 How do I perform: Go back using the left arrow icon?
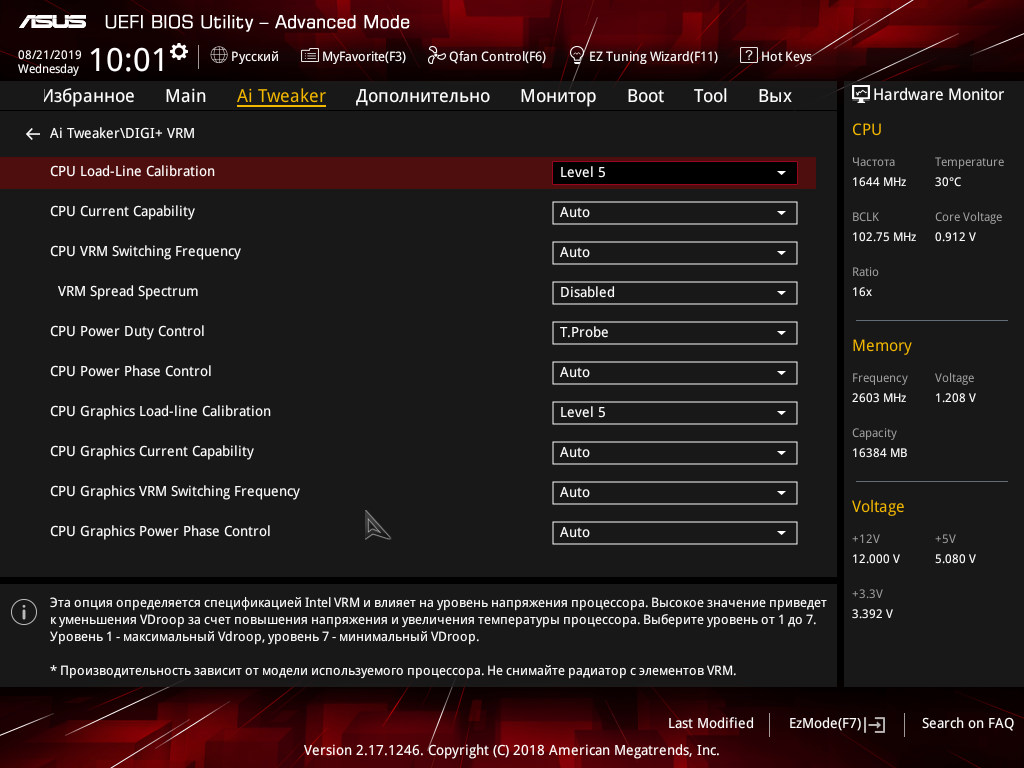pos(33,134)
